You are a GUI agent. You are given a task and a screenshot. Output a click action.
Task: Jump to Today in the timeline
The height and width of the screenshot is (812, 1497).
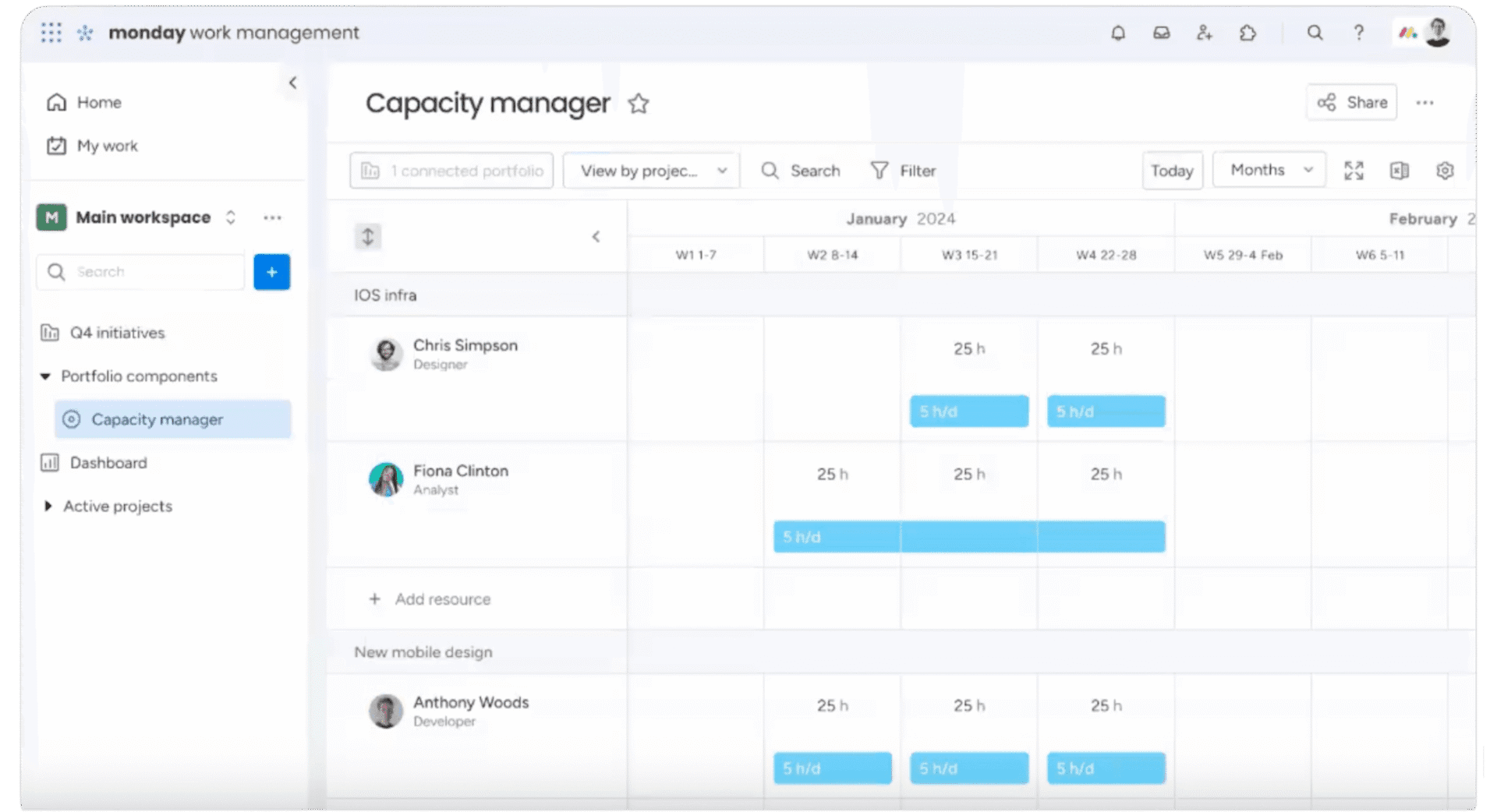coord(1172,170)
